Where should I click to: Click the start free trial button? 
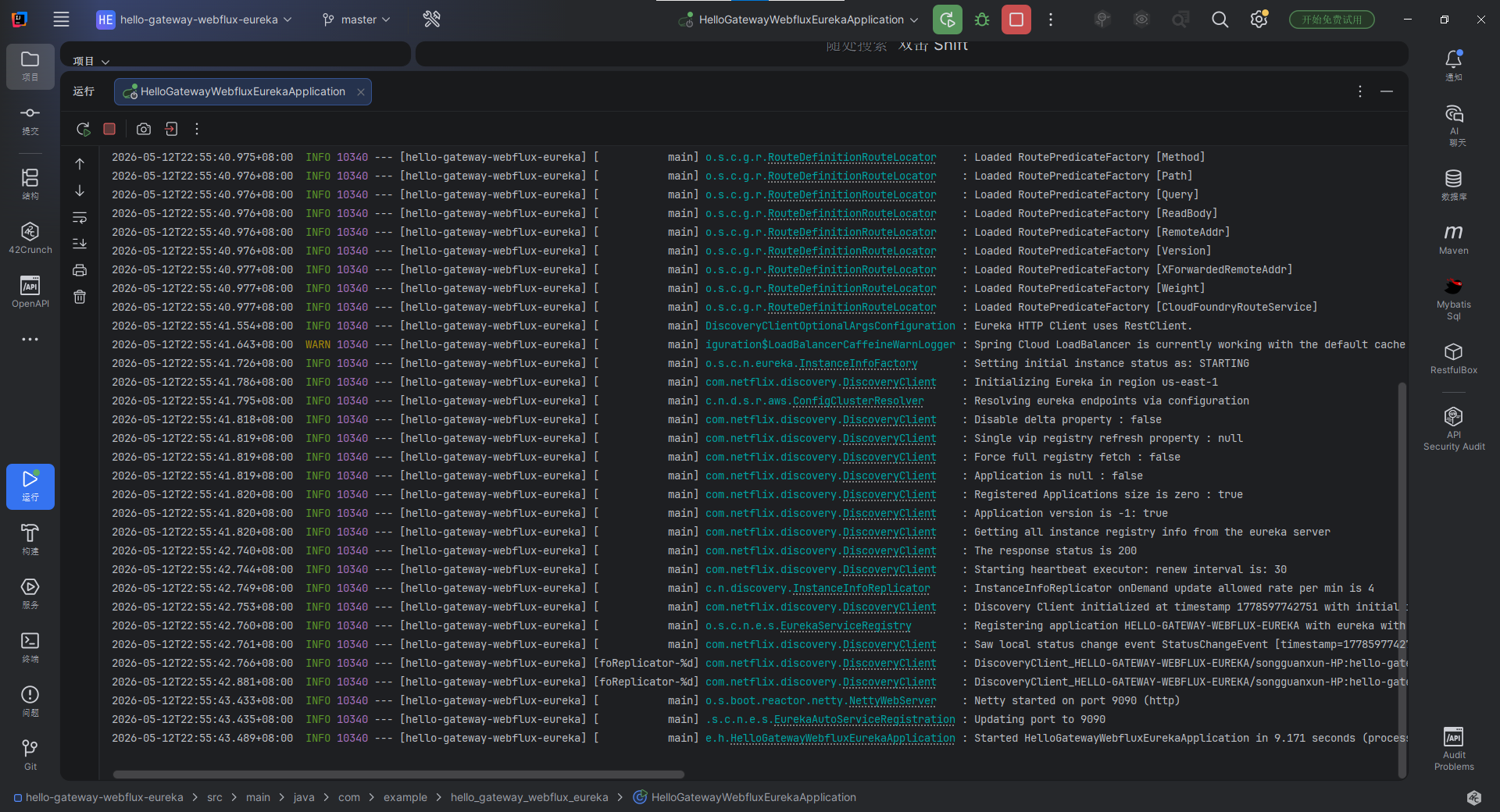point(1331,20)
